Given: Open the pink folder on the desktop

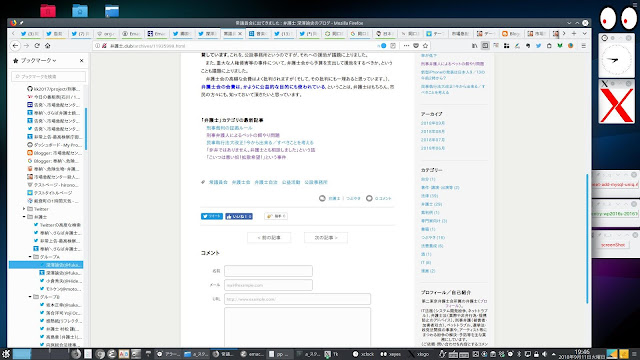Looking at the screenshot, I should [x=48, y=11].
